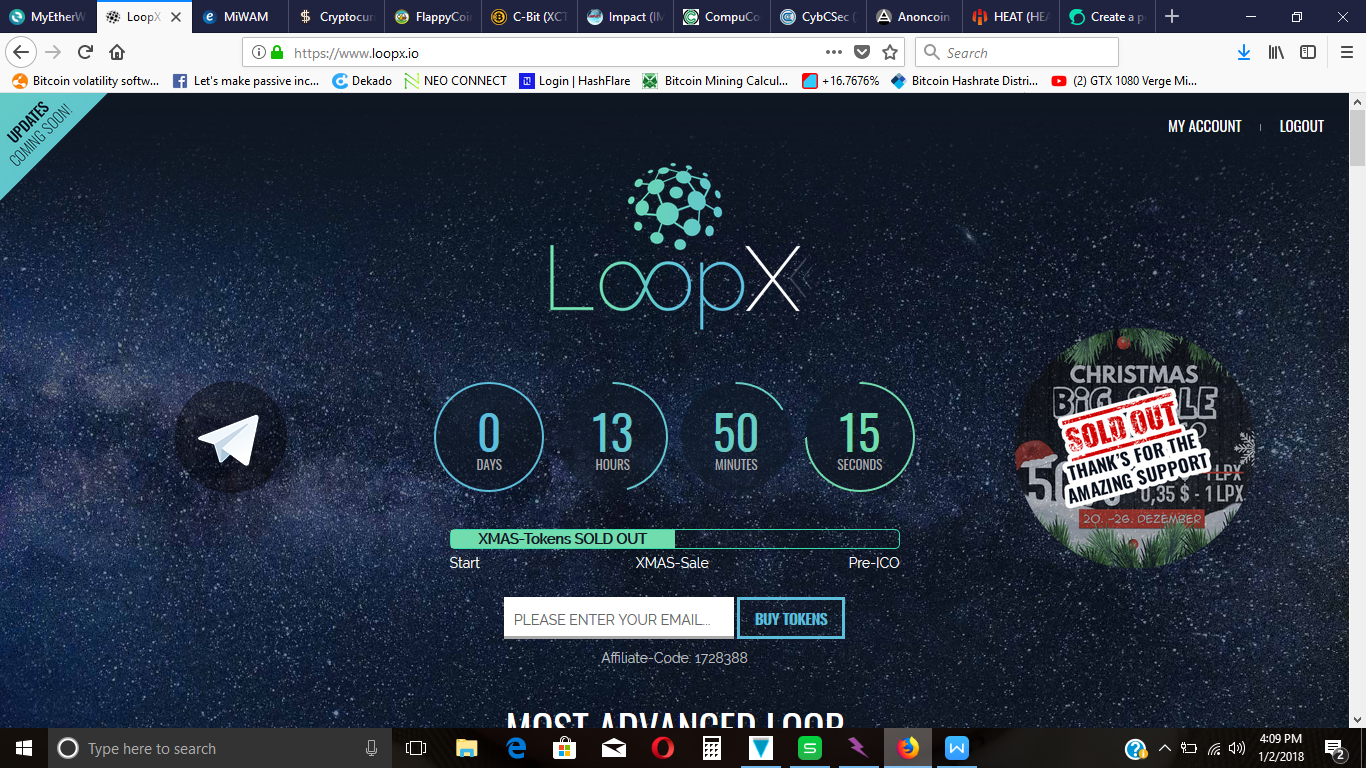Click the BUY TOKENS button
This screenshot has height=768, width=1366.
coord(791,618)
